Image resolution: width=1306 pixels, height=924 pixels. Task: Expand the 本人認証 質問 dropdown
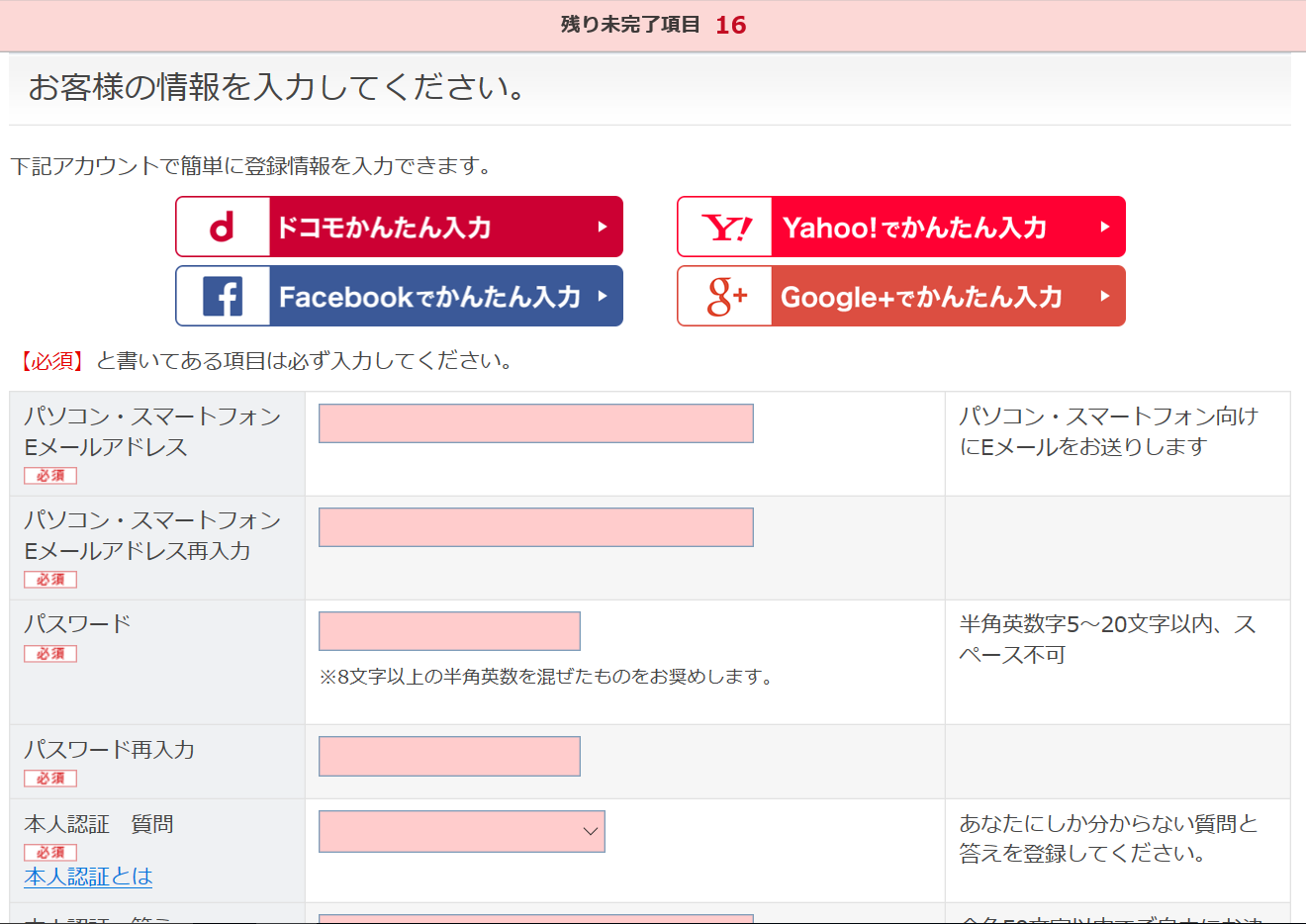click(x=461, y=831)
